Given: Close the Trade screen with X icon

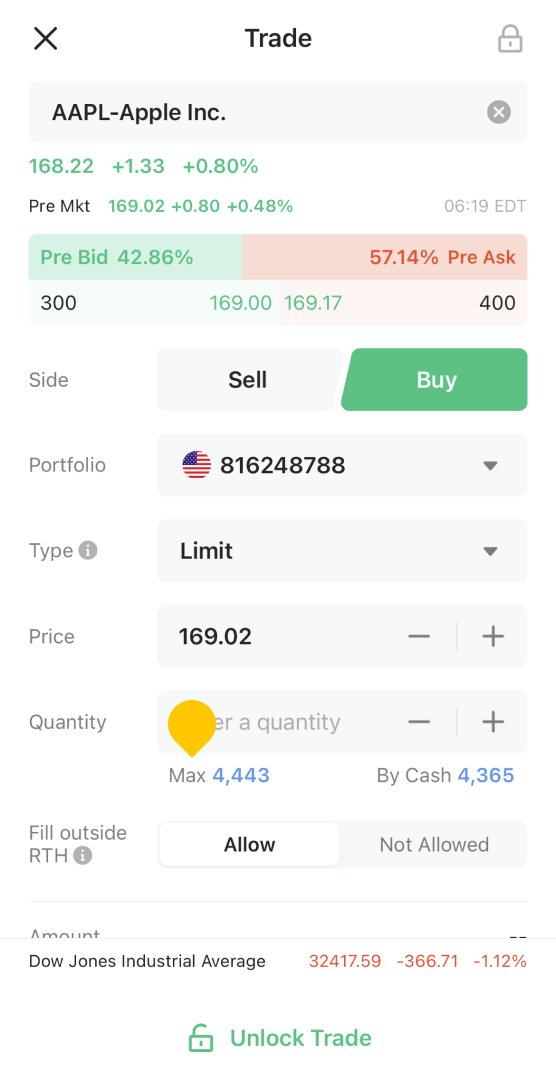Looking at the screenshot, I should point(45,38).
